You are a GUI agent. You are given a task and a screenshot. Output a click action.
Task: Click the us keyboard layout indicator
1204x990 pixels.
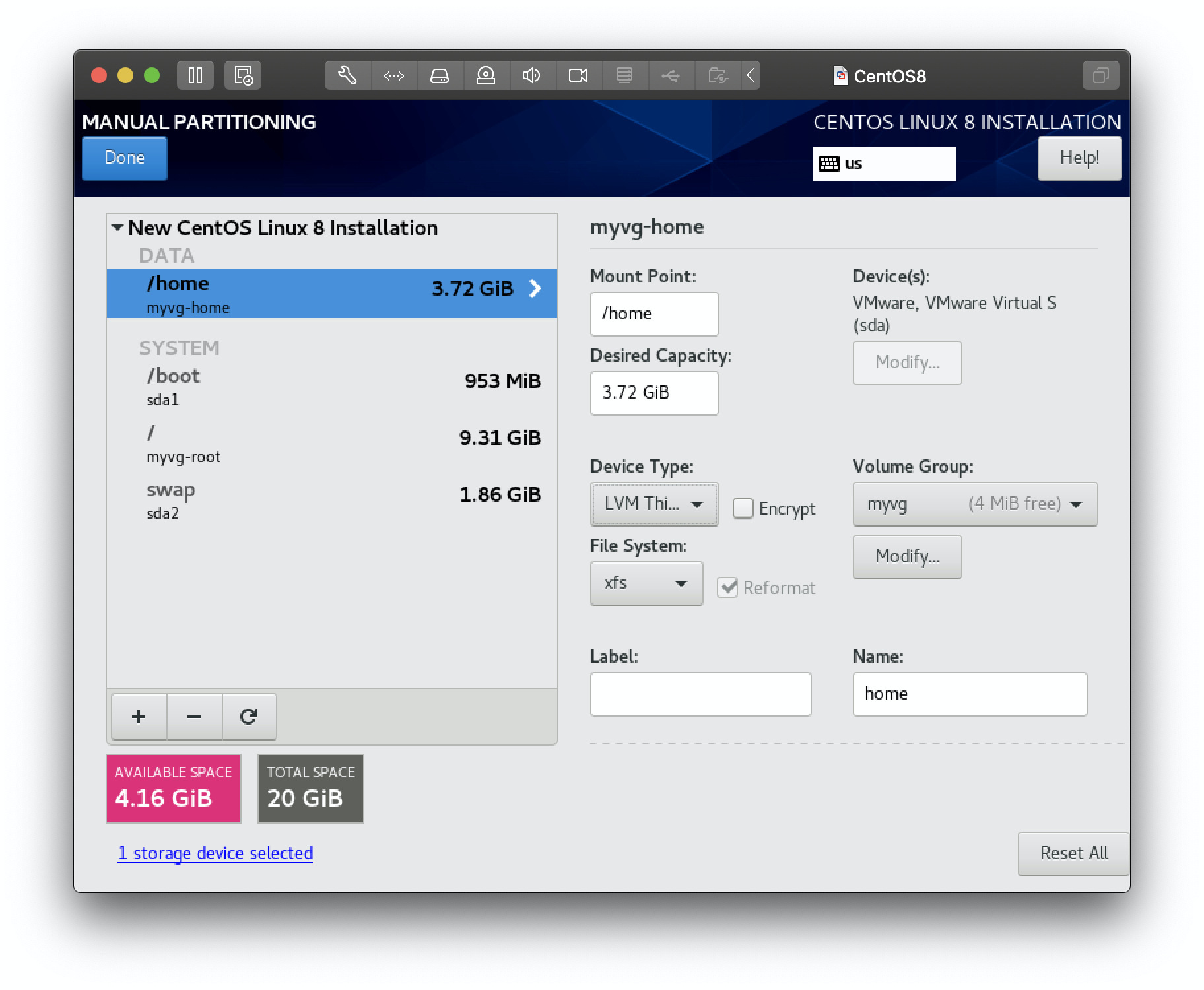884,164
